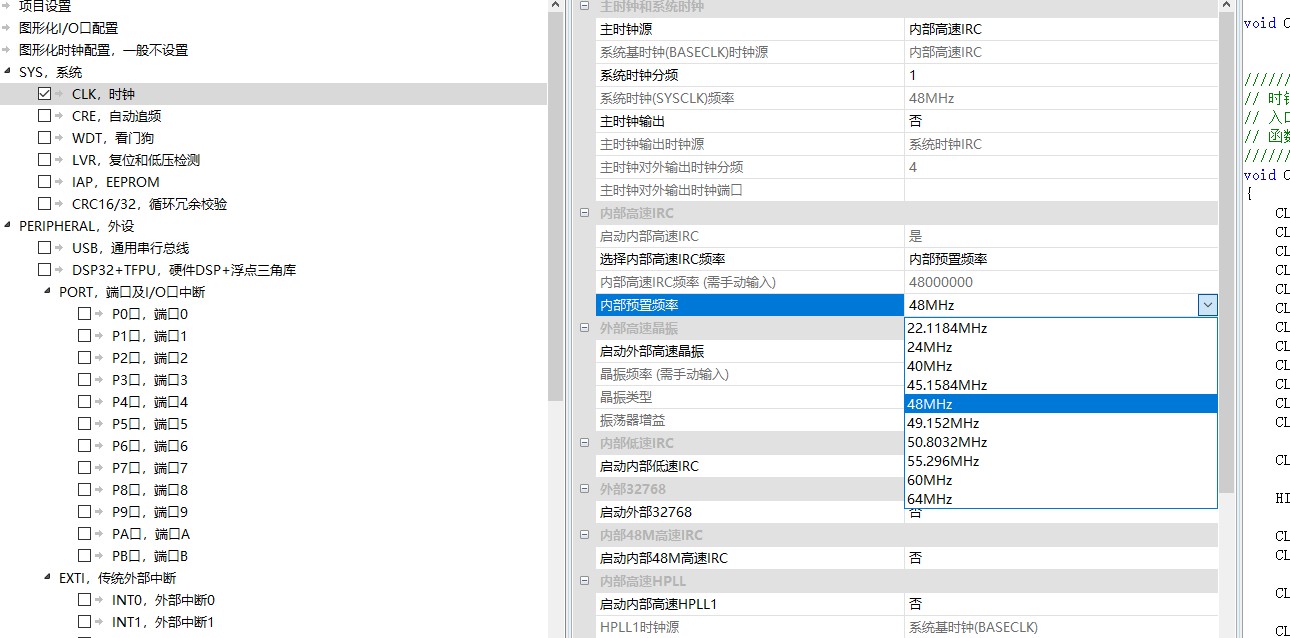Click the 启动内部48M高速IRC value 否
Viewport: 1290px width, 638px height.
click(1060, 558)
